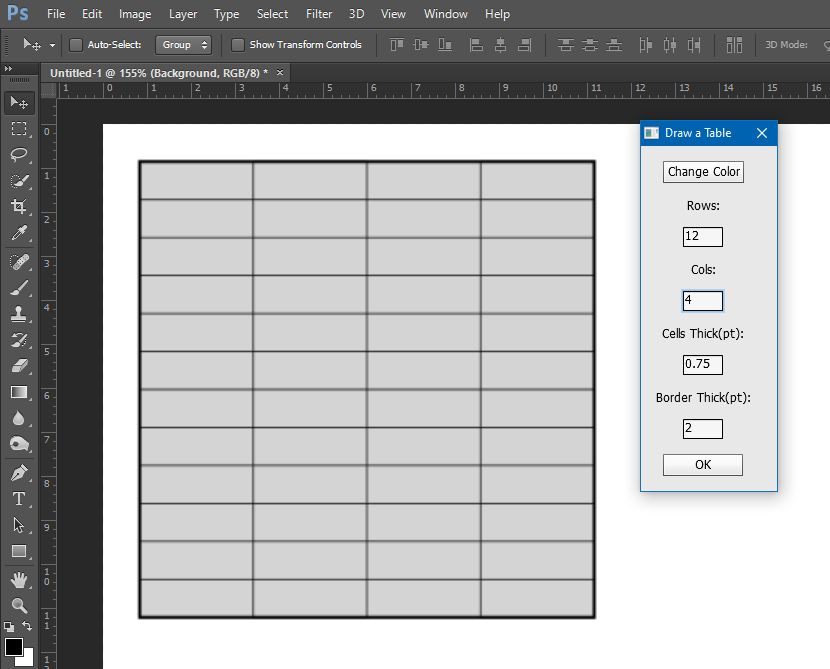
Task: Open the Group auto-select dropdown
Action: tap(183, 45)
